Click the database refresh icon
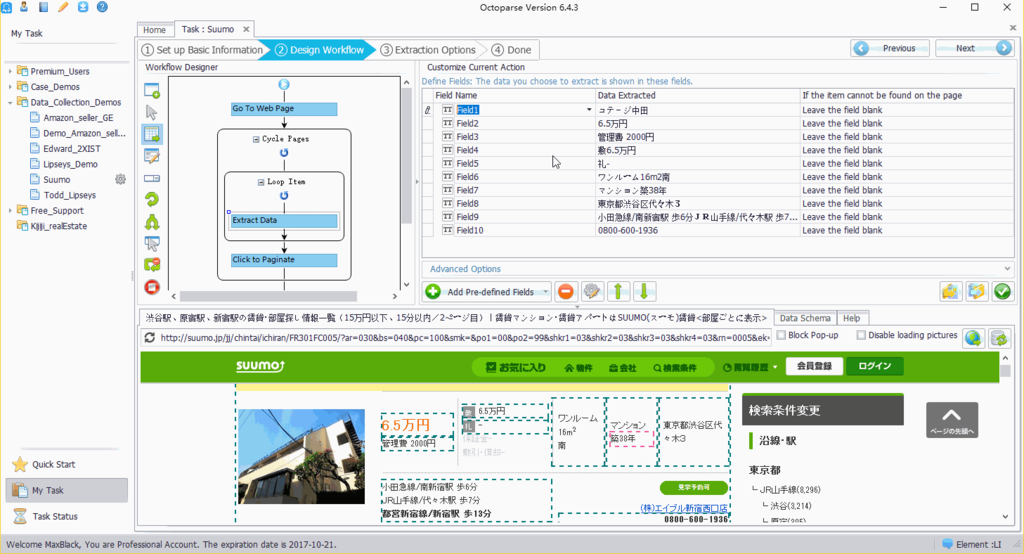The width and height of the screenshot is (1024, 554). tap(999, 338)
